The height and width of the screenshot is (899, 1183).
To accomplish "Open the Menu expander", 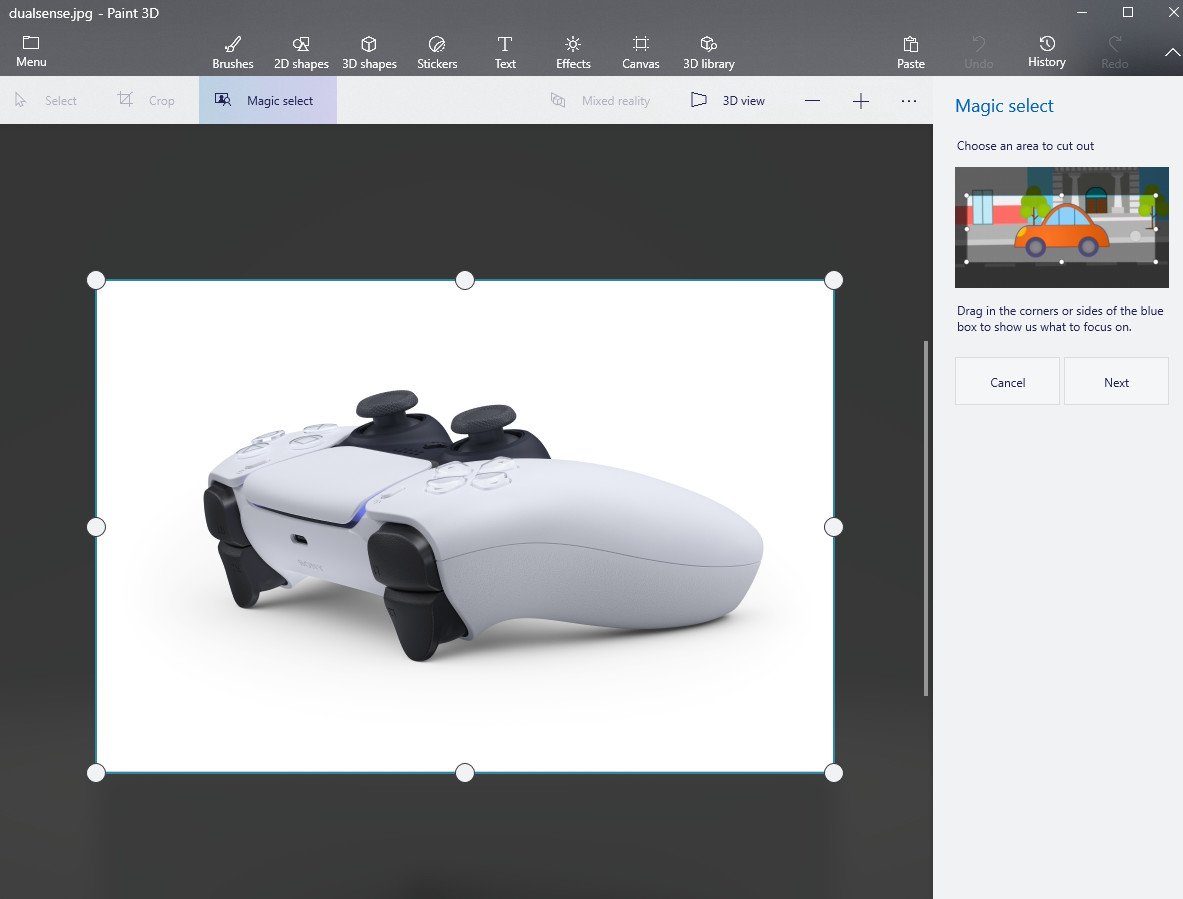I will (x=31, y=51).
